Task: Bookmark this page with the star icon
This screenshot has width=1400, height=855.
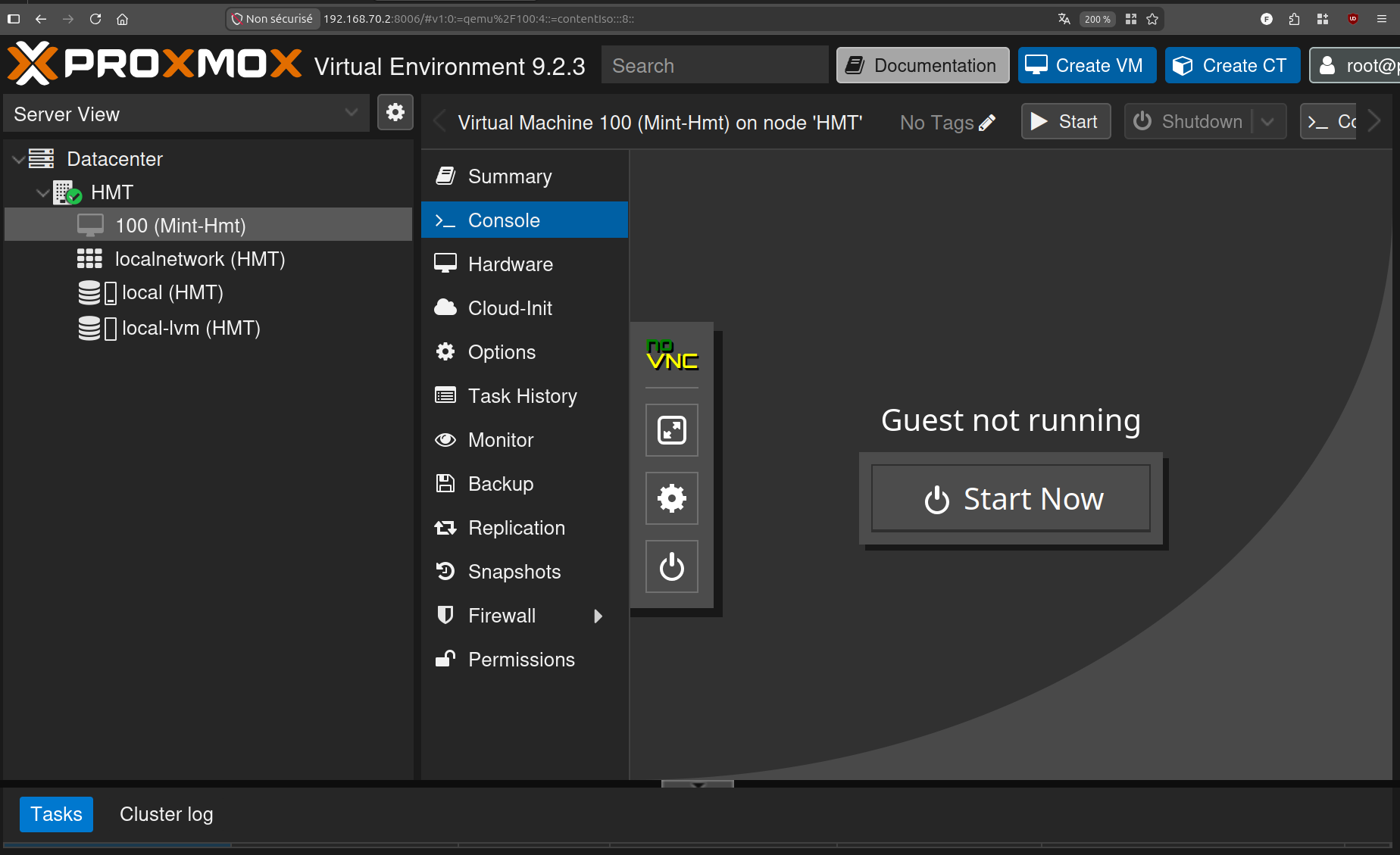Action: point(1152,19)
